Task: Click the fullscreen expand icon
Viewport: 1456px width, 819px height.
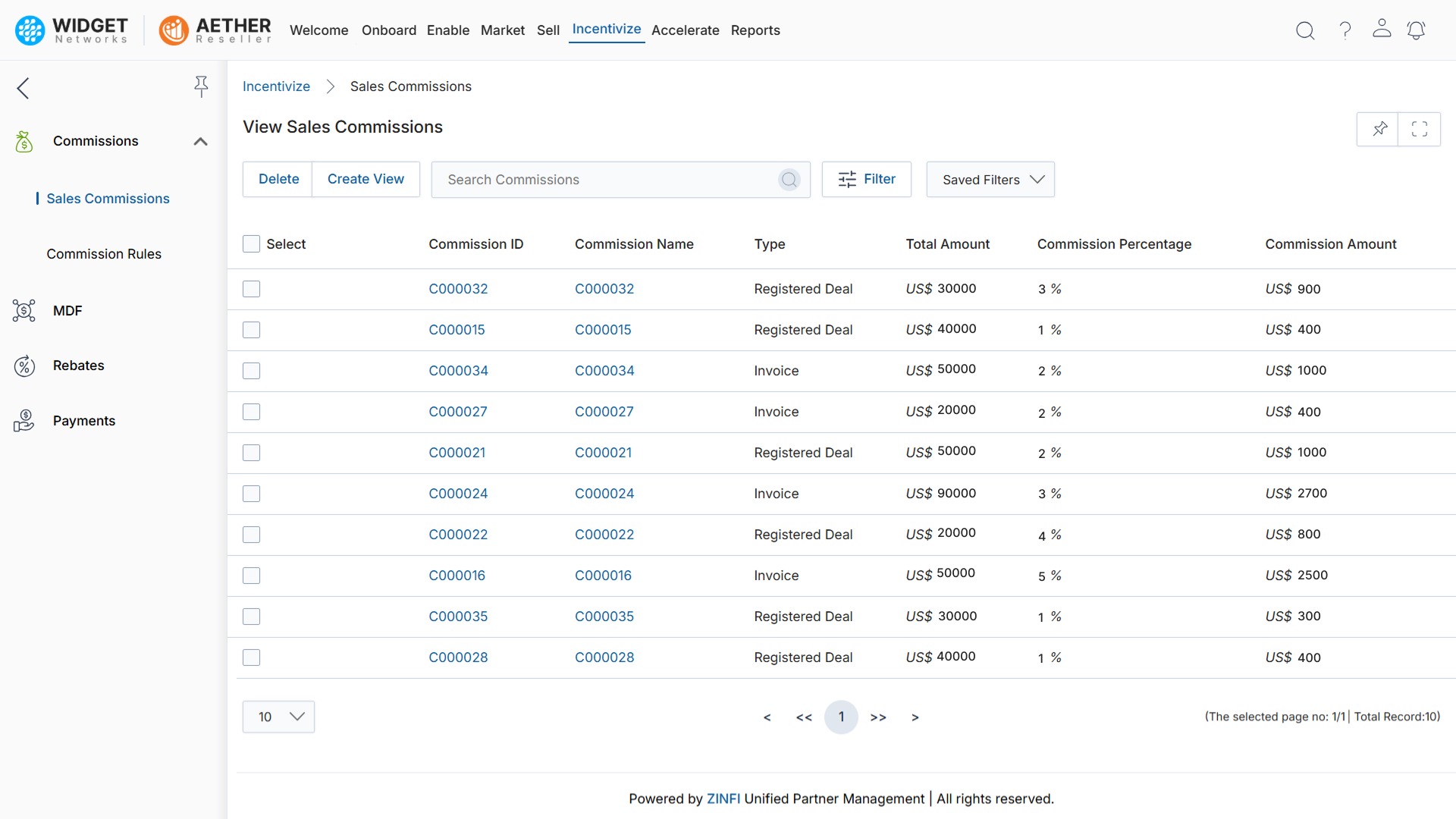Action: click(x=1420, y=129)
